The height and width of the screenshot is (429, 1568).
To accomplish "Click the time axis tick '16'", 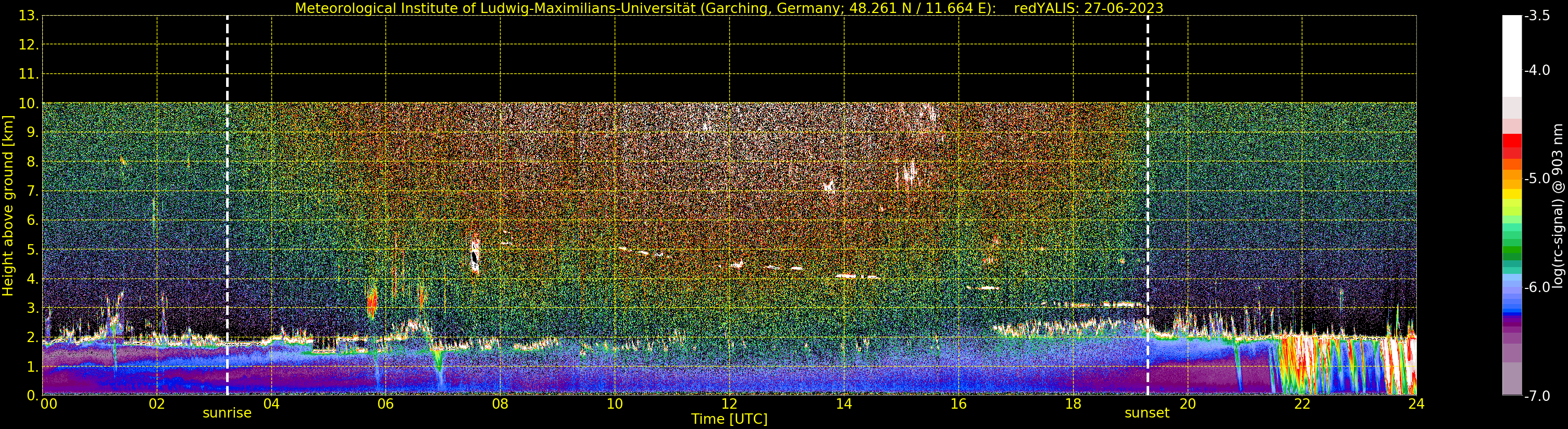I will (959, 404).
